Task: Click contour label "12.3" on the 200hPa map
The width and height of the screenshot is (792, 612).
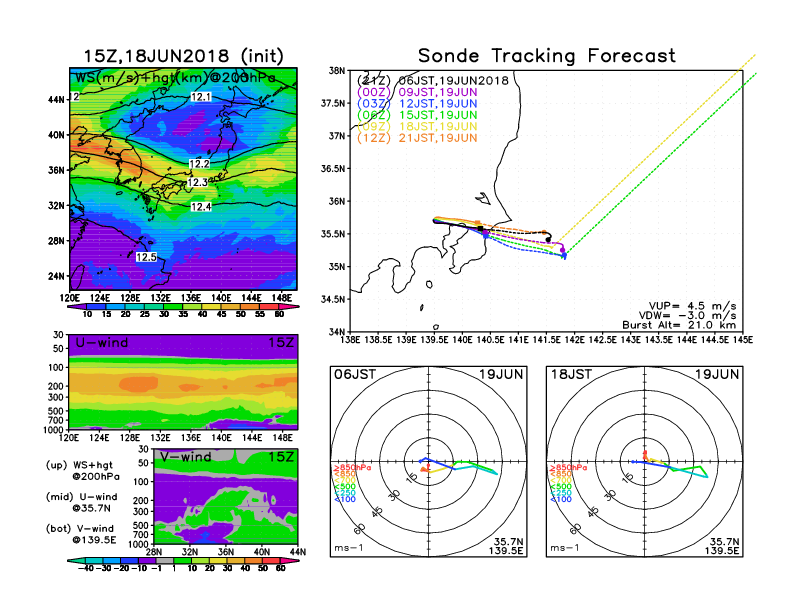Action: pos(197,182)
